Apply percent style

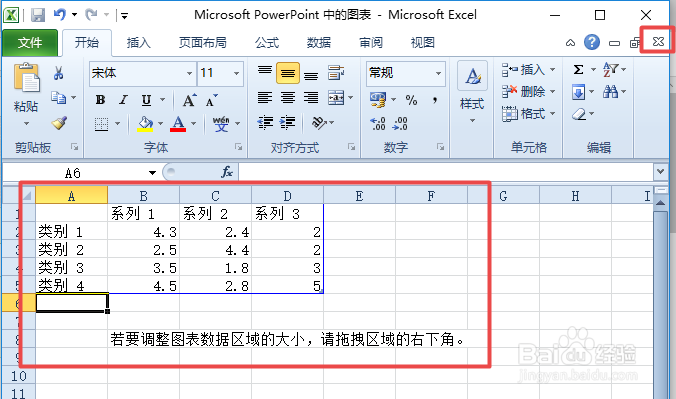tap(411, 100)
